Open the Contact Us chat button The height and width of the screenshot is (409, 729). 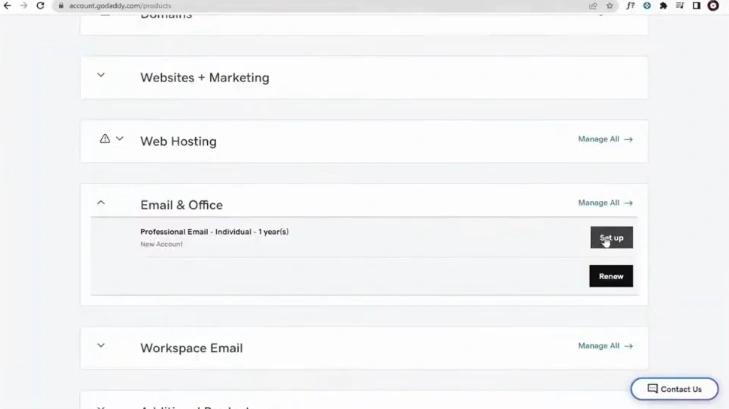click(674, 389)
